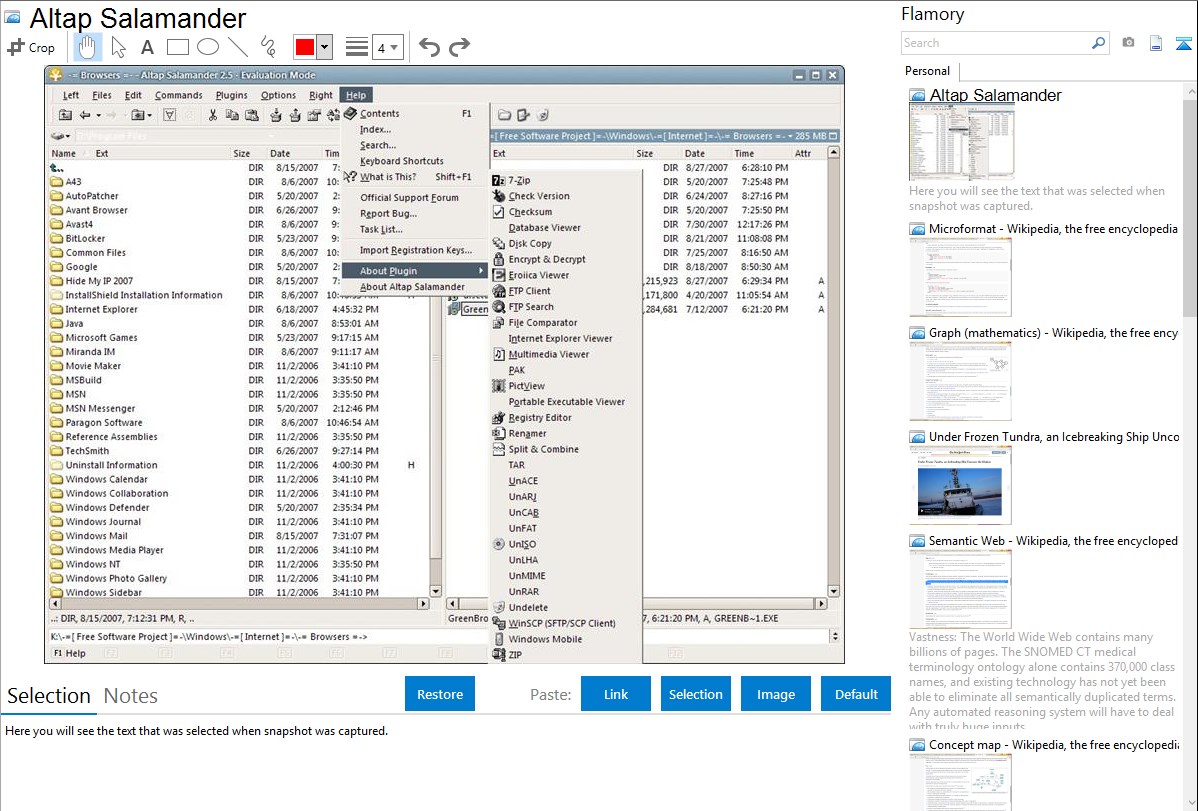
Task: Select 7-Zip in the plugin submenu
Action: click(566, 180)
